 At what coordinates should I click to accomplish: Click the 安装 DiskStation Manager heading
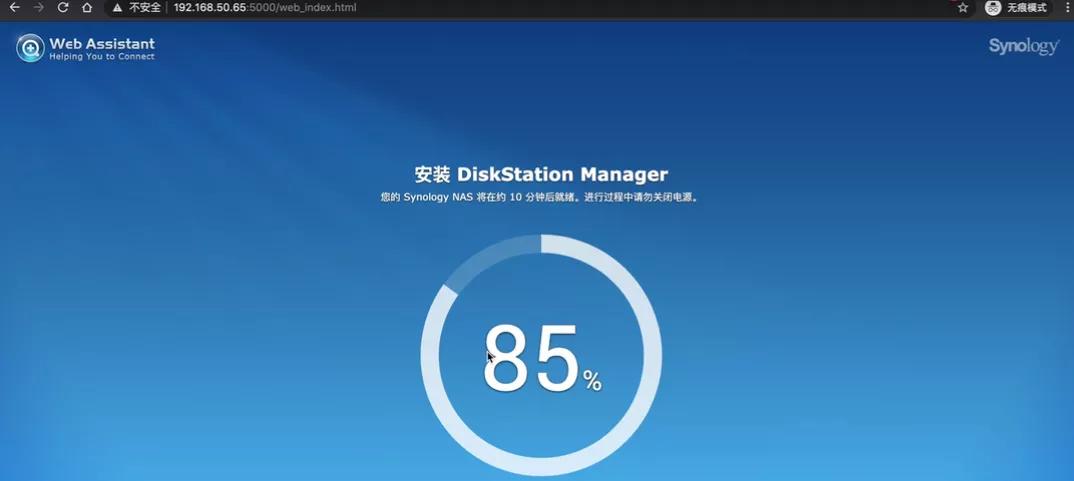click(540, 174)
